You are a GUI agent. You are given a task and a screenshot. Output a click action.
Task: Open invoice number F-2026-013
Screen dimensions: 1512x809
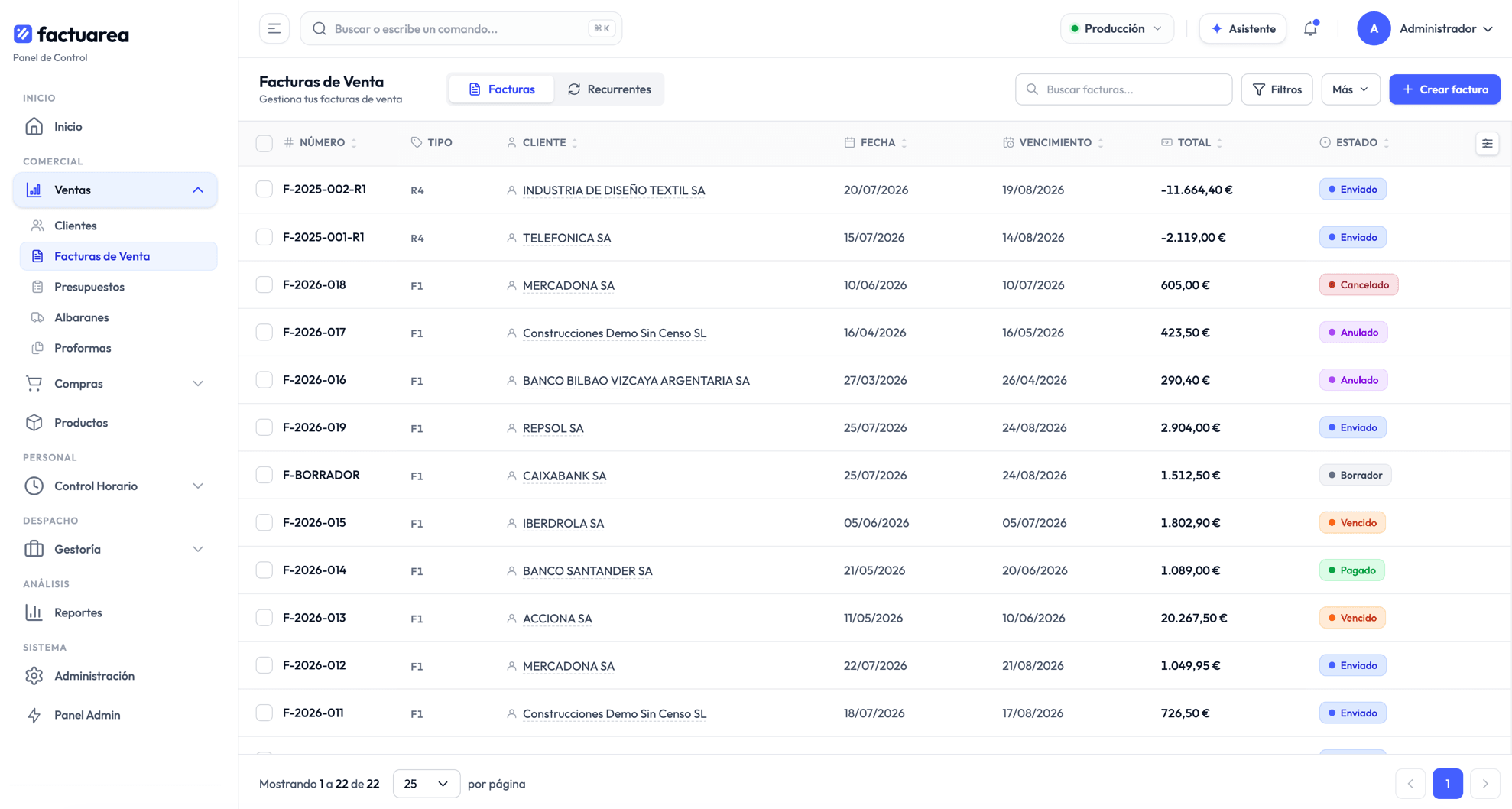[314, 618]
